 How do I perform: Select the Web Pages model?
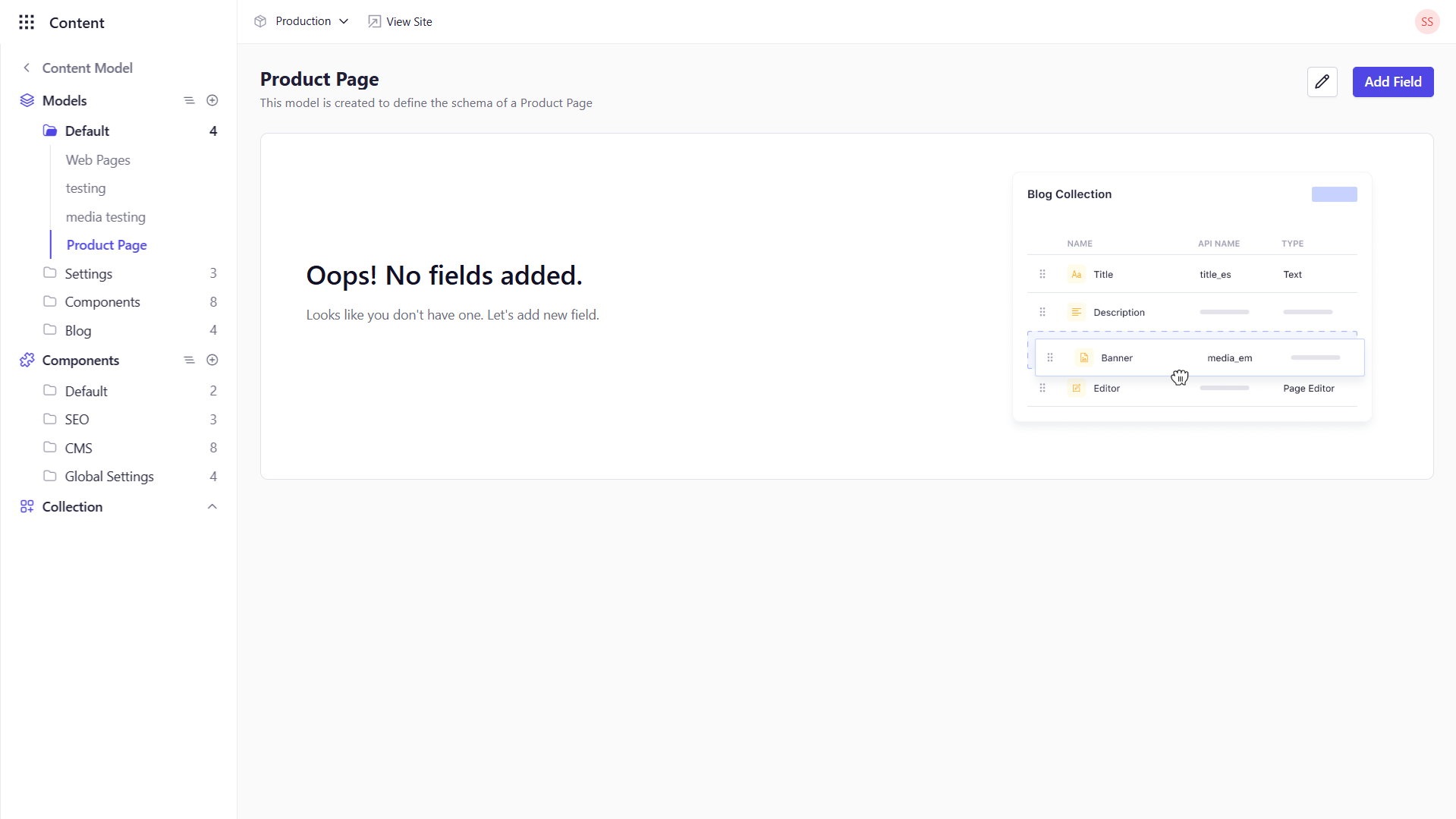[x=98, y=159]
